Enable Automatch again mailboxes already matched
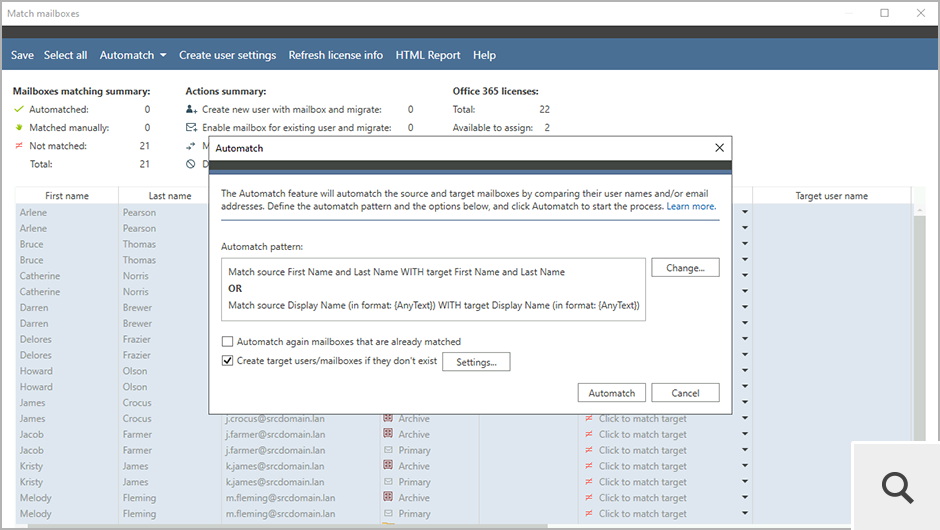Screen dimensions: 940x530 [x=228, y=342]
